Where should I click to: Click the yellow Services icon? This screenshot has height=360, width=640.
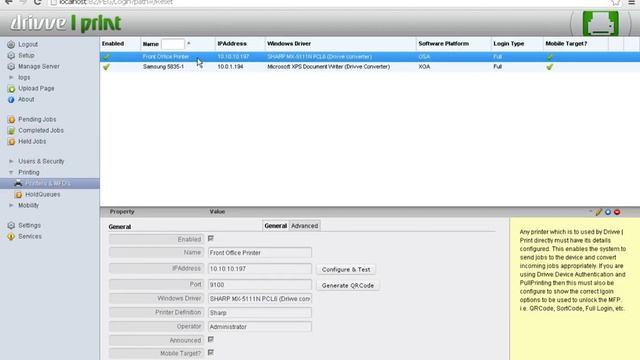[11, 236]
